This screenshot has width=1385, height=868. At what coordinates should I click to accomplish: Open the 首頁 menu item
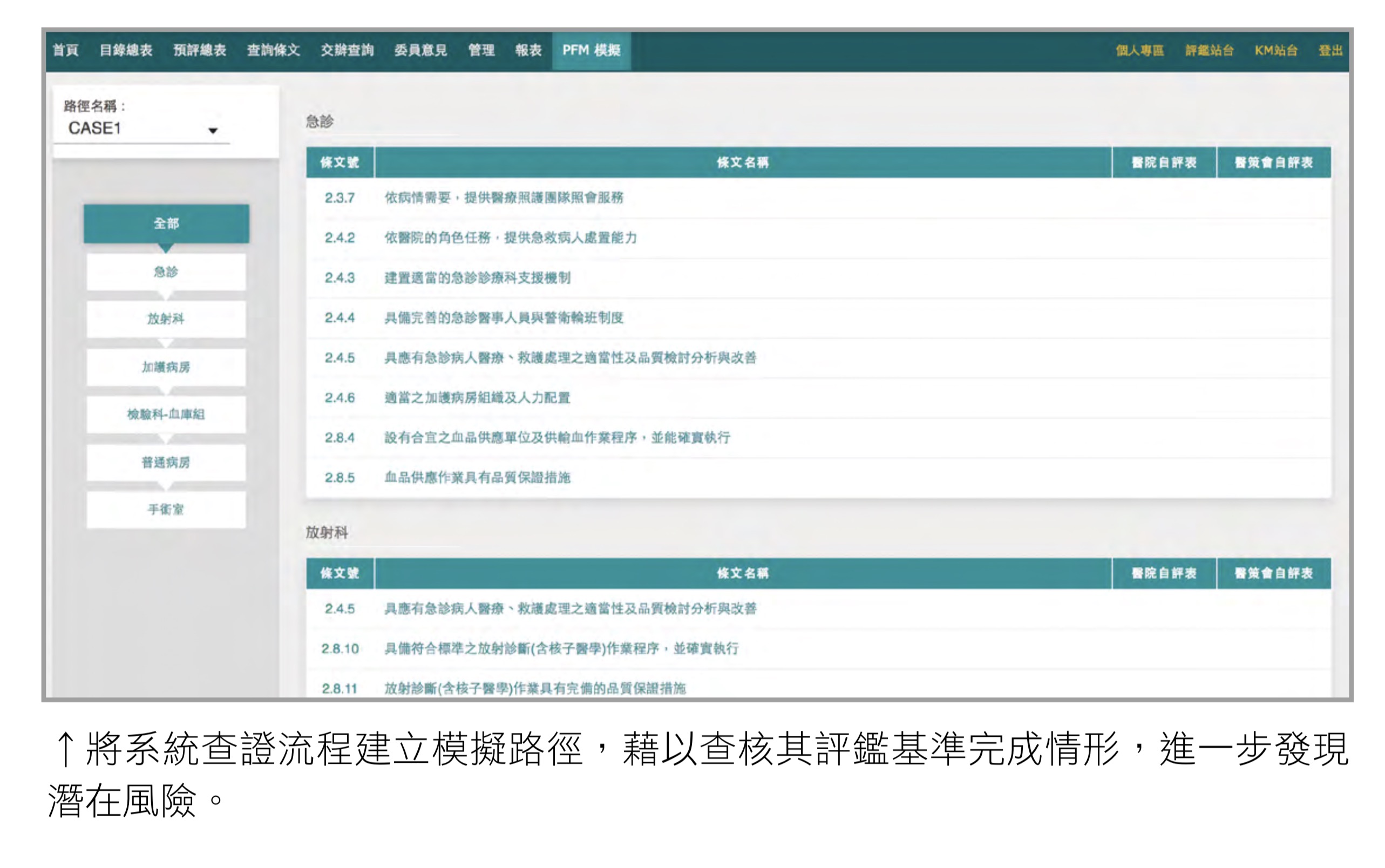point(65,51)
